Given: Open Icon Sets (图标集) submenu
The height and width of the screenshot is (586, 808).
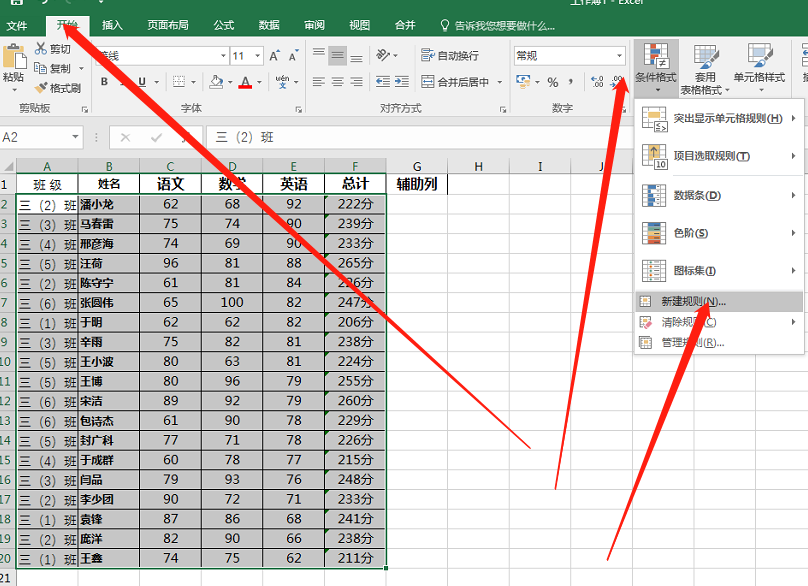Looking at the screenshot, I should coord(719,271).
